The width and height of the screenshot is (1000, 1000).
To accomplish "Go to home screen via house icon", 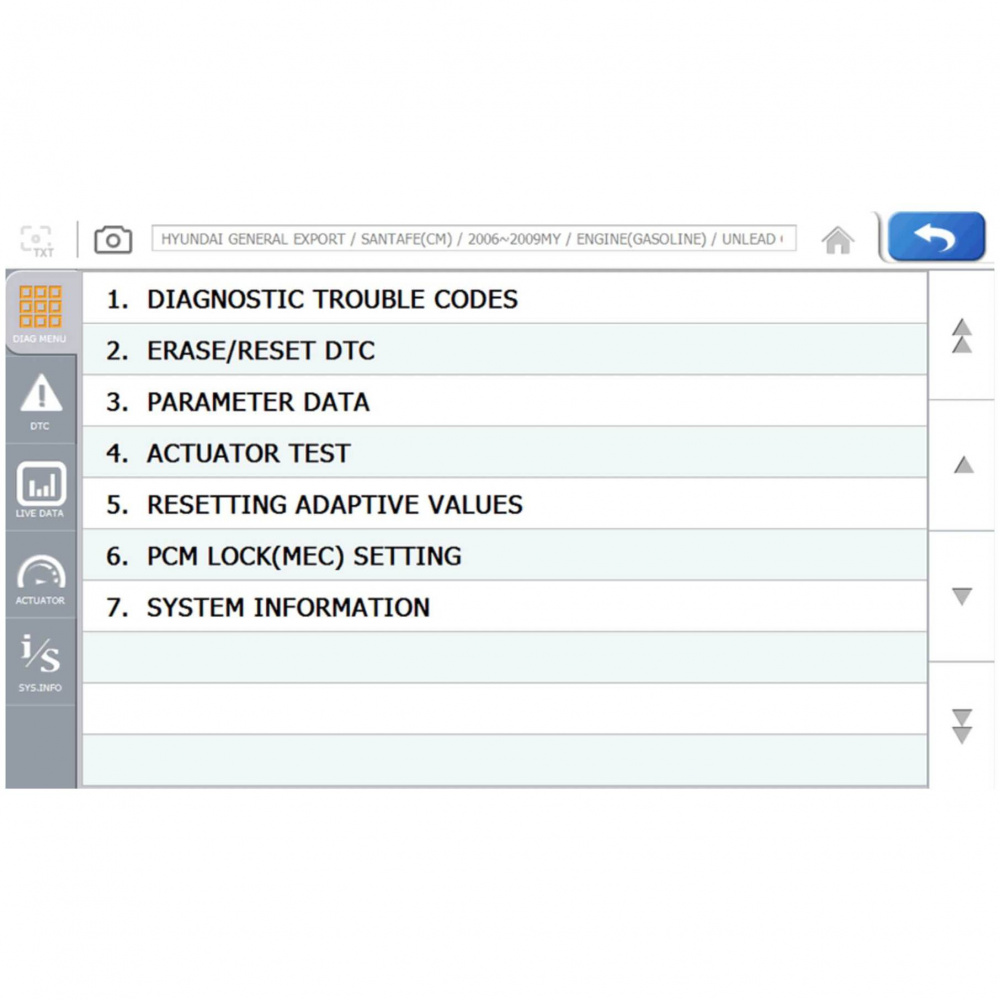I will click(837, 240).
